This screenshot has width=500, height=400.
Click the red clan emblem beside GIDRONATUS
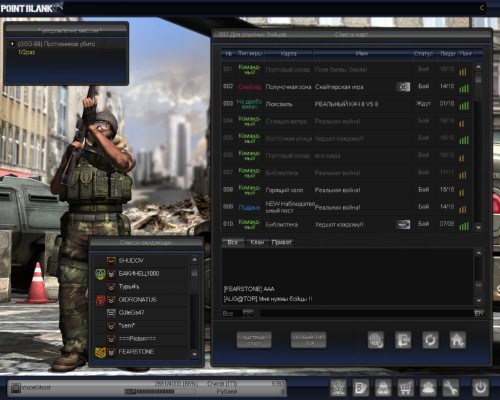pyautogui.click(x=100, y=300)
